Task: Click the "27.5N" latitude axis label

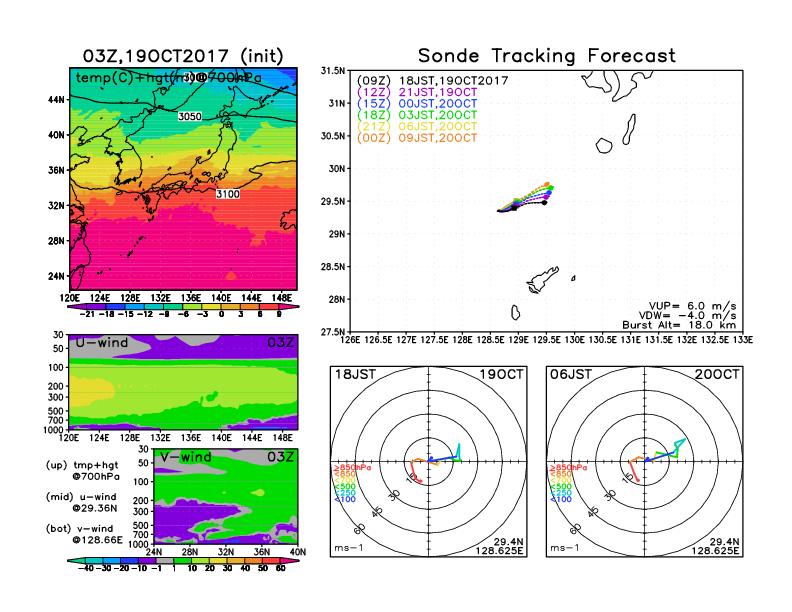Action: pos(333,332)
